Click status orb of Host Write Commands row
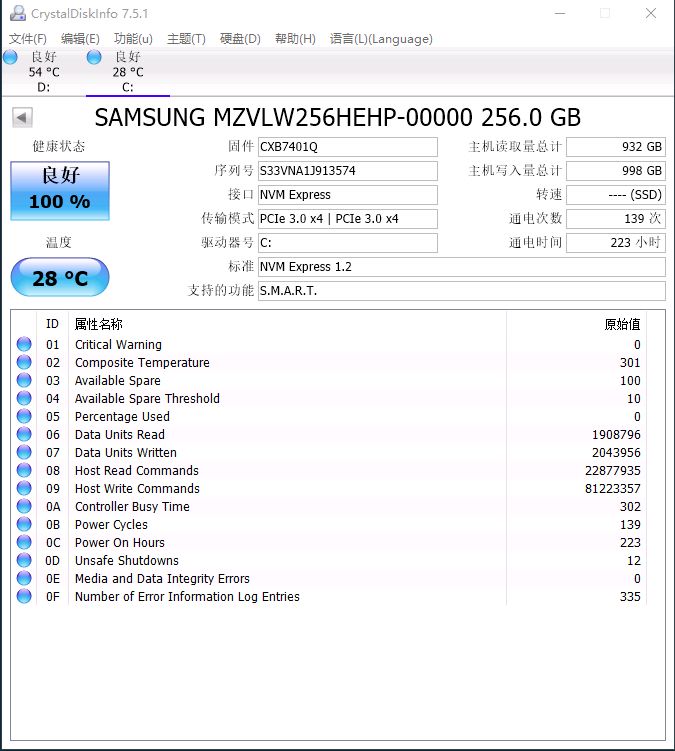675x751 pixels. 24,488
